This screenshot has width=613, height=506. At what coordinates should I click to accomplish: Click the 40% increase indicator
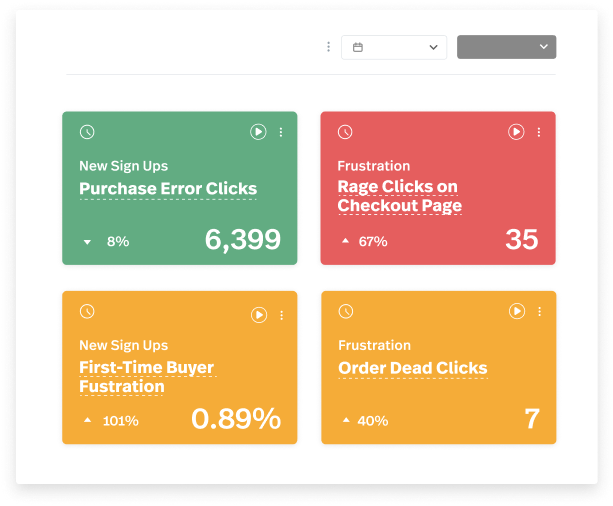pyautogui.click(x=365, y=421)
